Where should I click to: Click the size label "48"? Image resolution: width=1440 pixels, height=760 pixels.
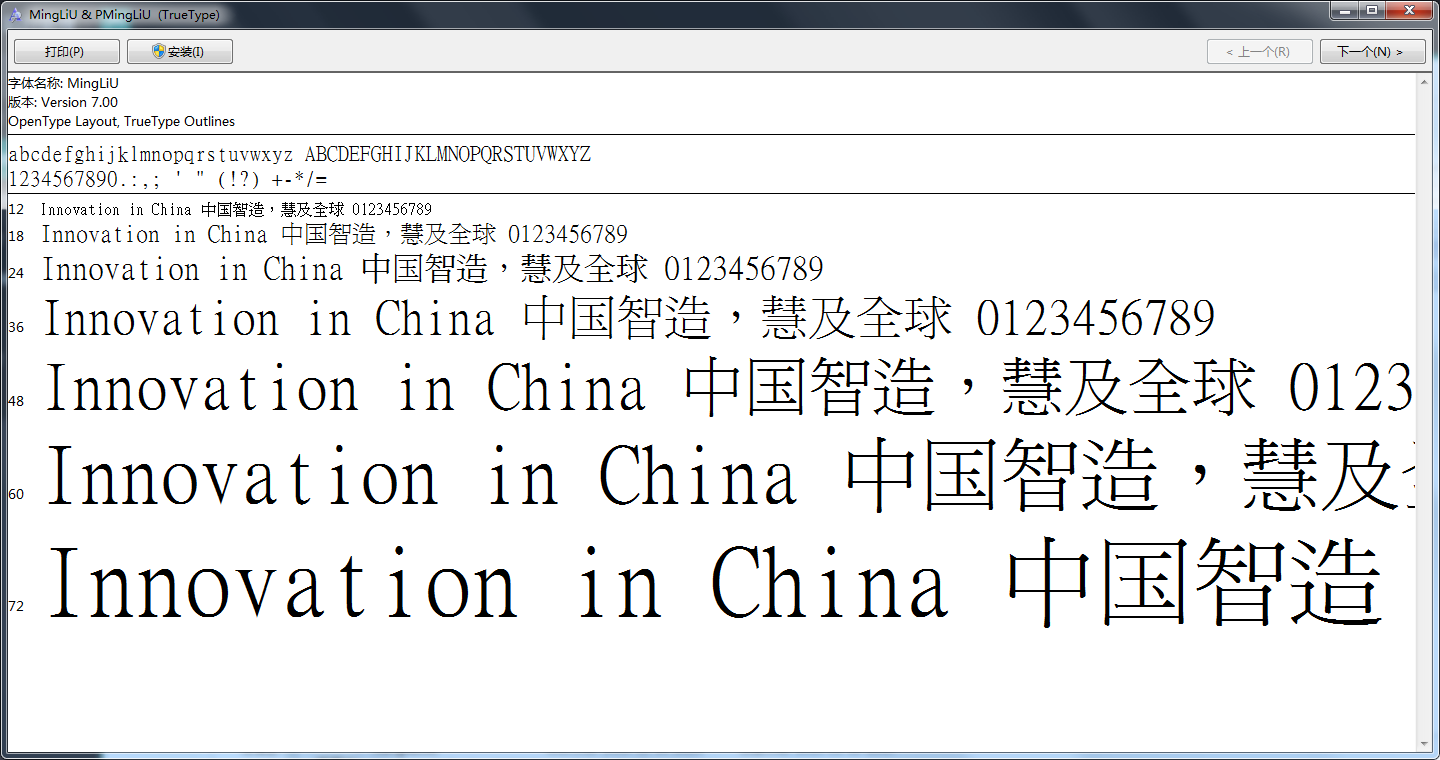tap(16, 401)
